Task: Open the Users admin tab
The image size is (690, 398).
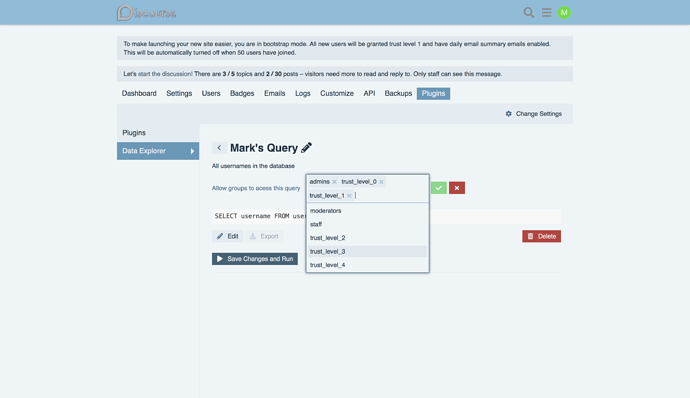Action: [211, 93]
